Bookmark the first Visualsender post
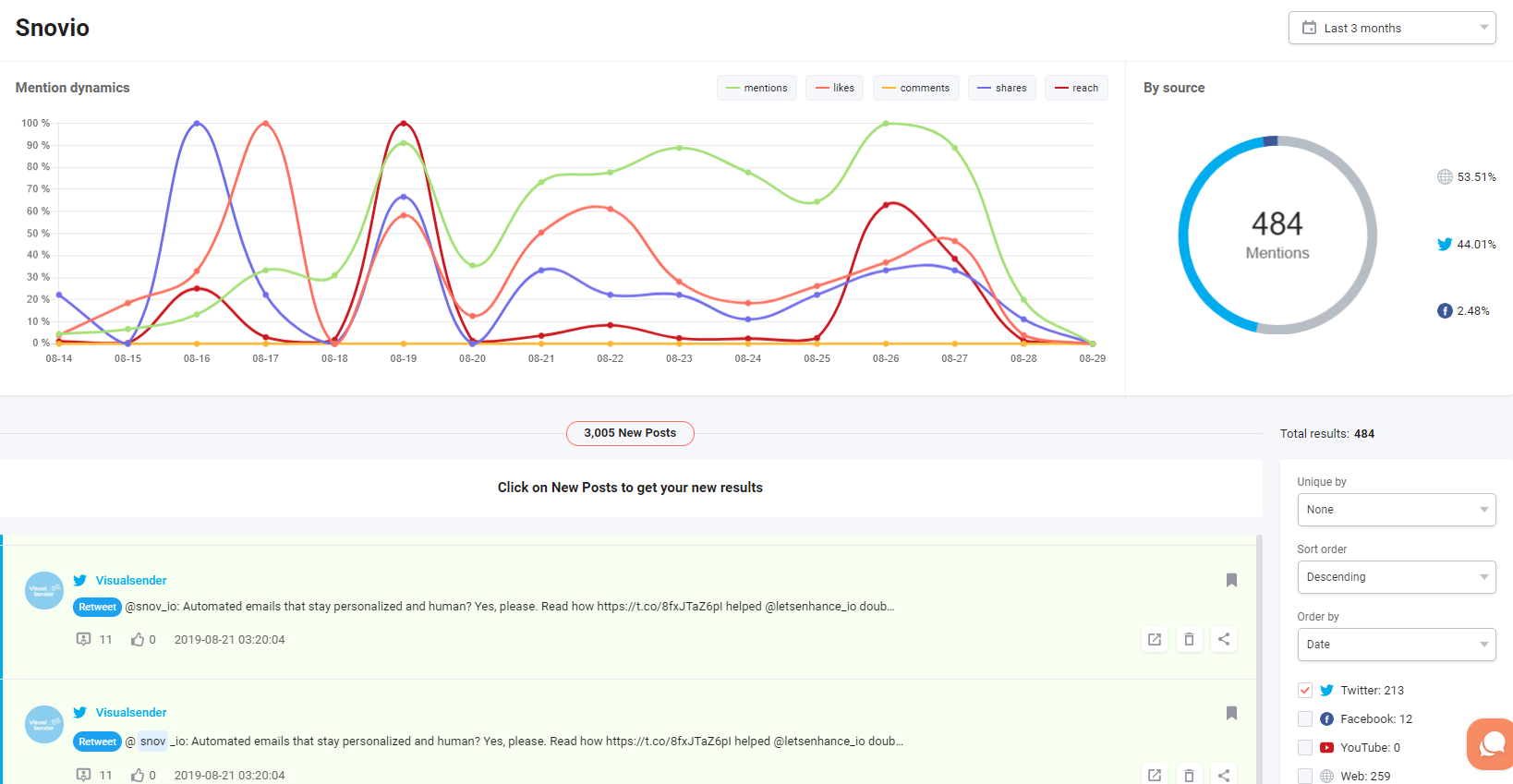Screen dimensions: 1513x784 pos(1231,580)
